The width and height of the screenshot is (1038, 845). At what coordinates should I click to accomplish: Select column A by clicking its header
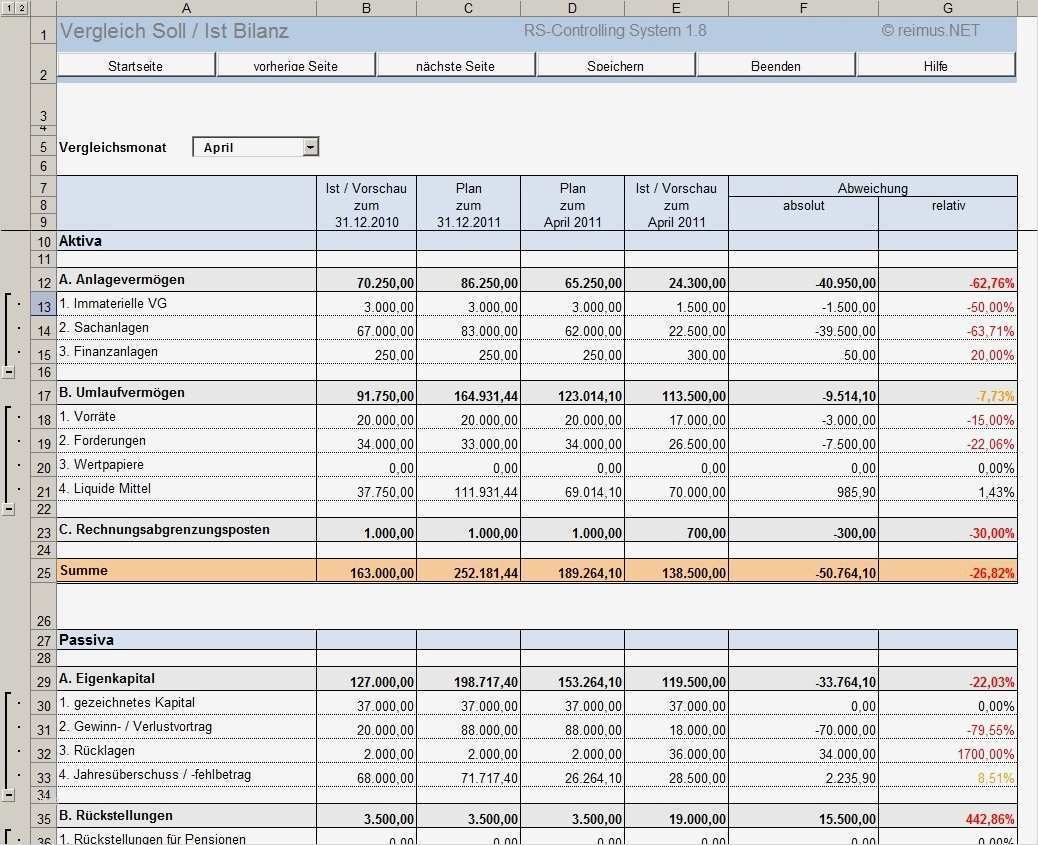click(186, 6)
